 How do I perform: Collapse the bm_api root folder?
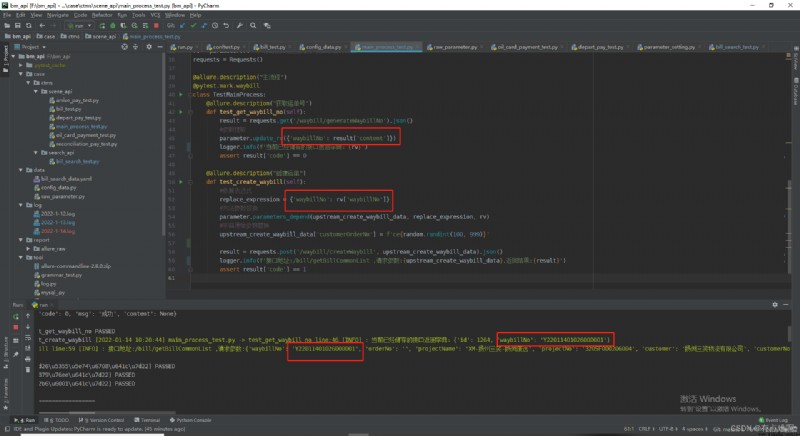(x=14, y=56)
